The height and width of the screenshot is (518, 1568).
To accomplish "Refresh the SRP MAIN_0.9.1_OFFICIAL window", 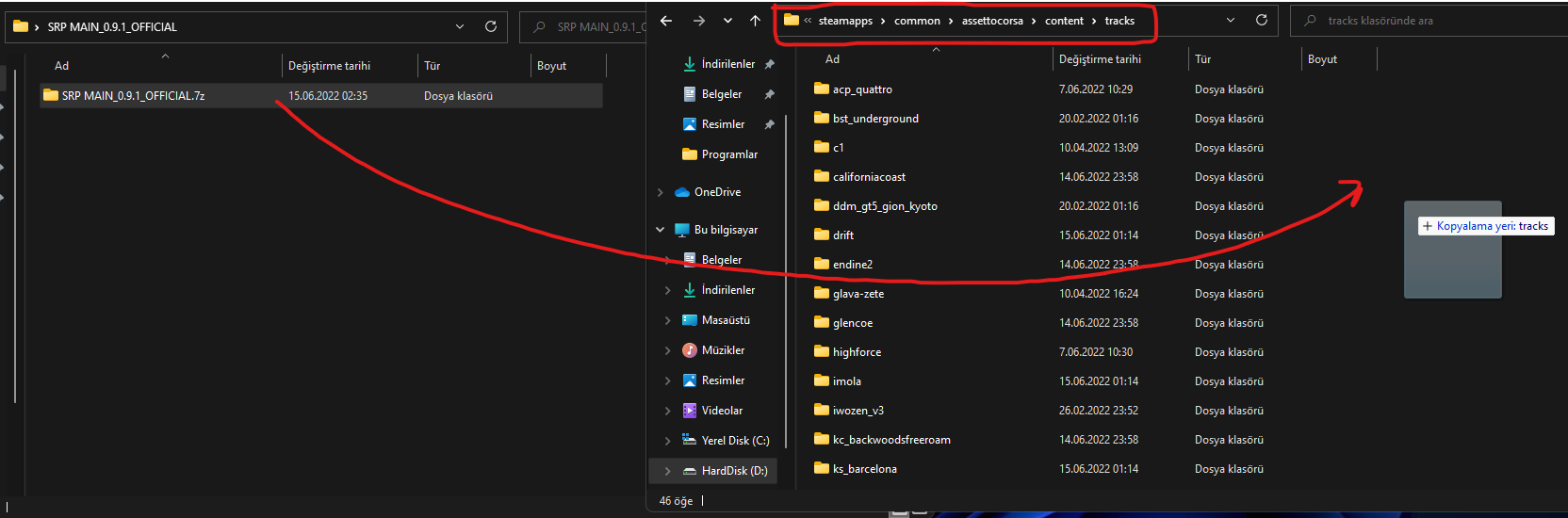I will (491, 26).
